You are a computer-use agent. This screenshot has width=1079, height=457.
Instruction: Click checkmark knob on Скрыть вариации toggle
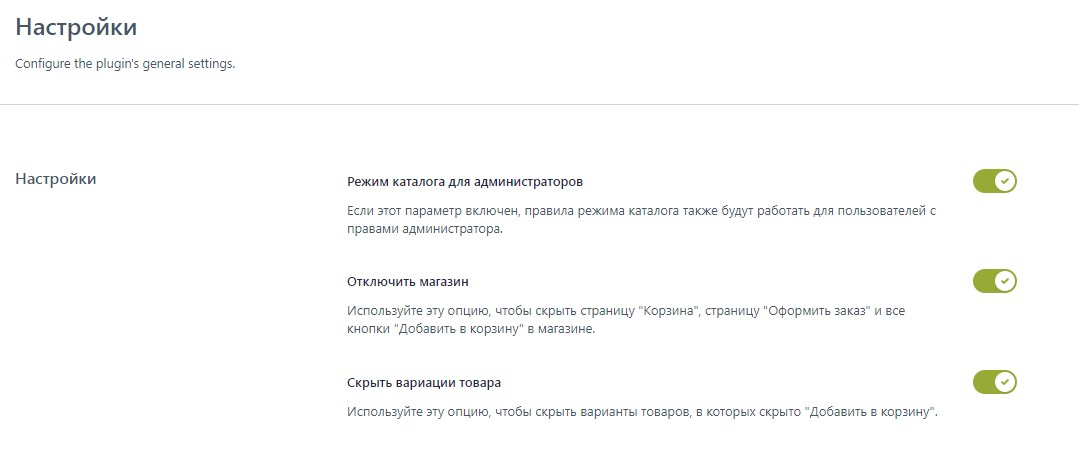pos(1005,382)
